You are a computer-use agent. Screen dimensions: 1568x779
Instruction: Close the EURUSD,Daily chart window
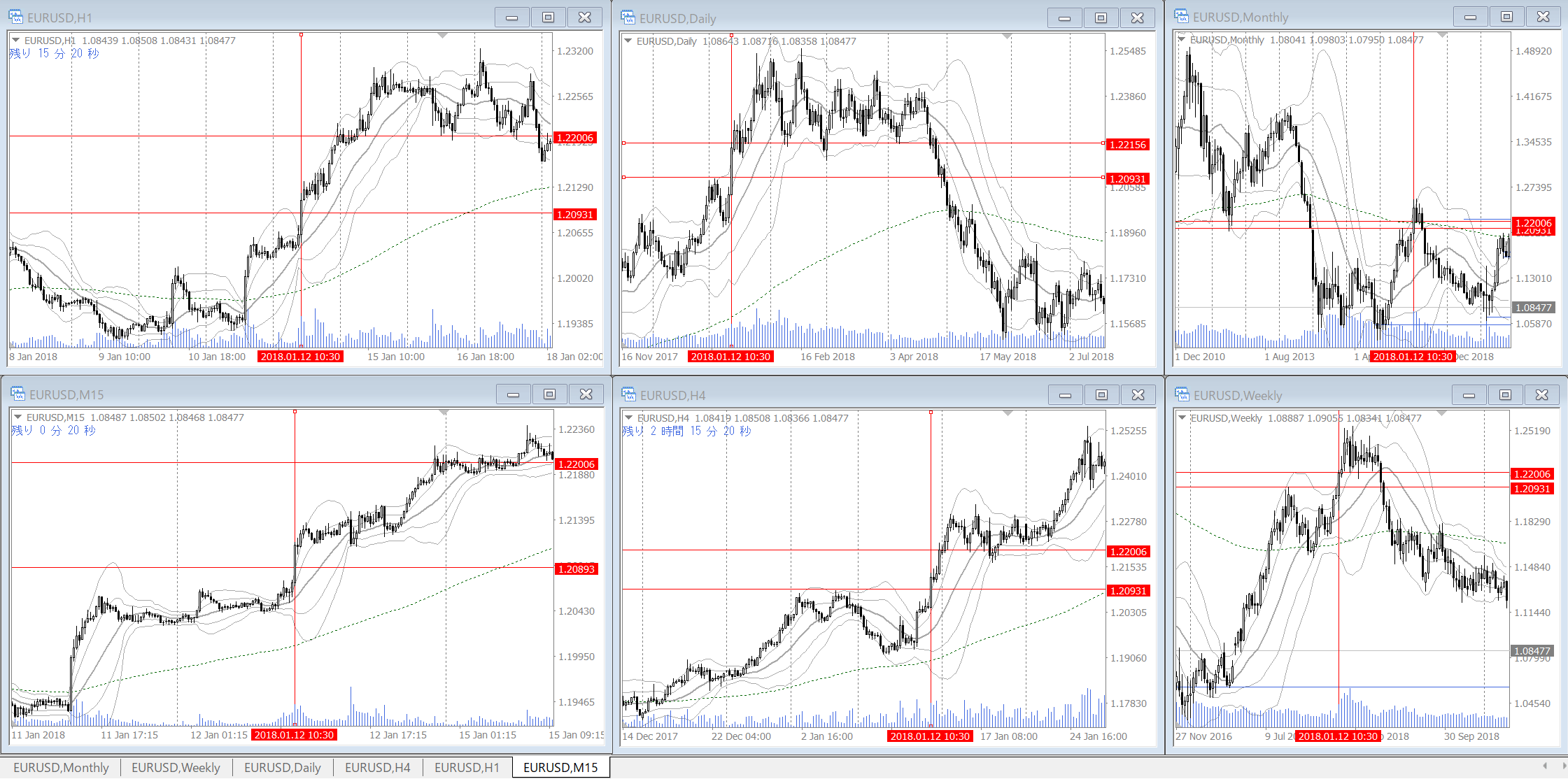pyautogui.click(x=1138, y=18)
